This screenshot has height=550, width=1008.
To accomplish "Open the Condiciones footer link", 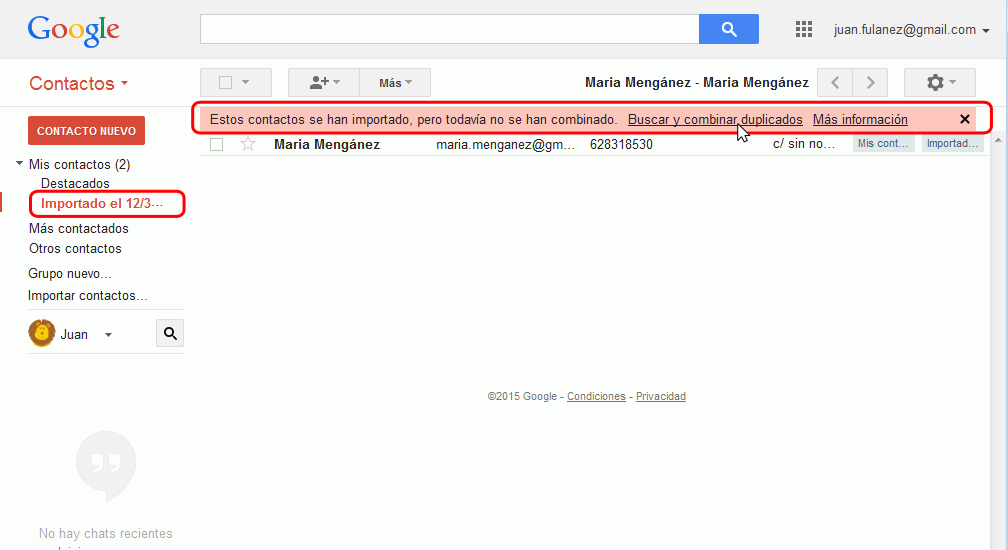I will coord(596,396).
